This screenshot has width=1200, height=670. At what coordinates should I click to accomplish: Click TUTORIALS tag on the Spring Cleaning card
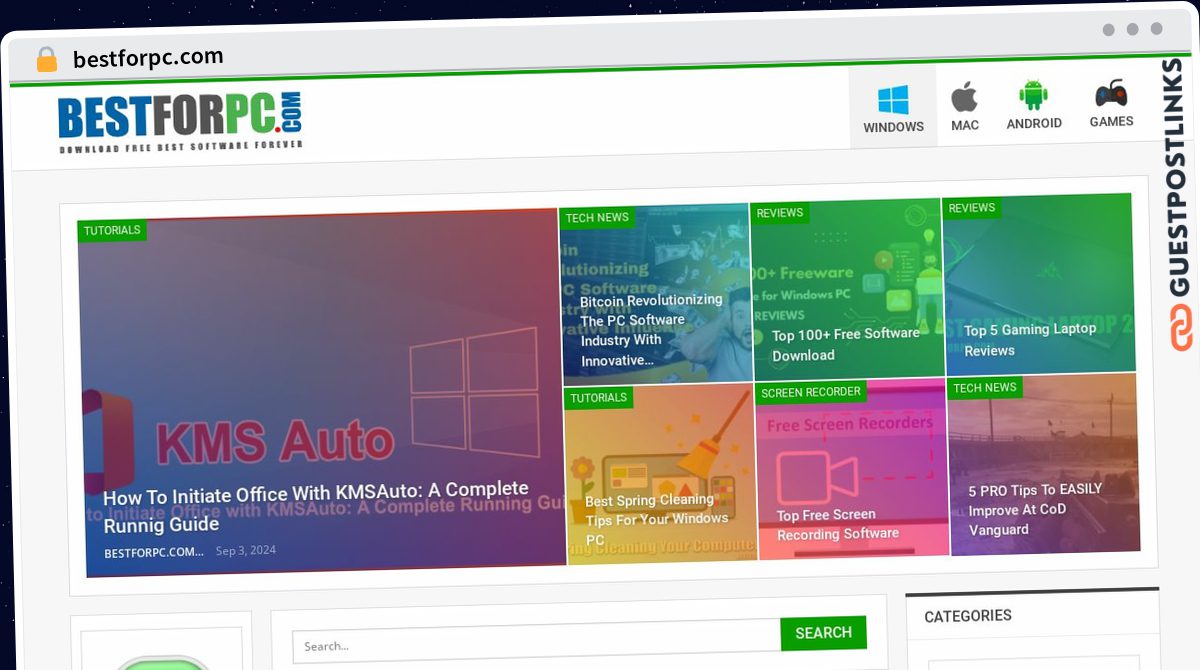coord(599,398)
